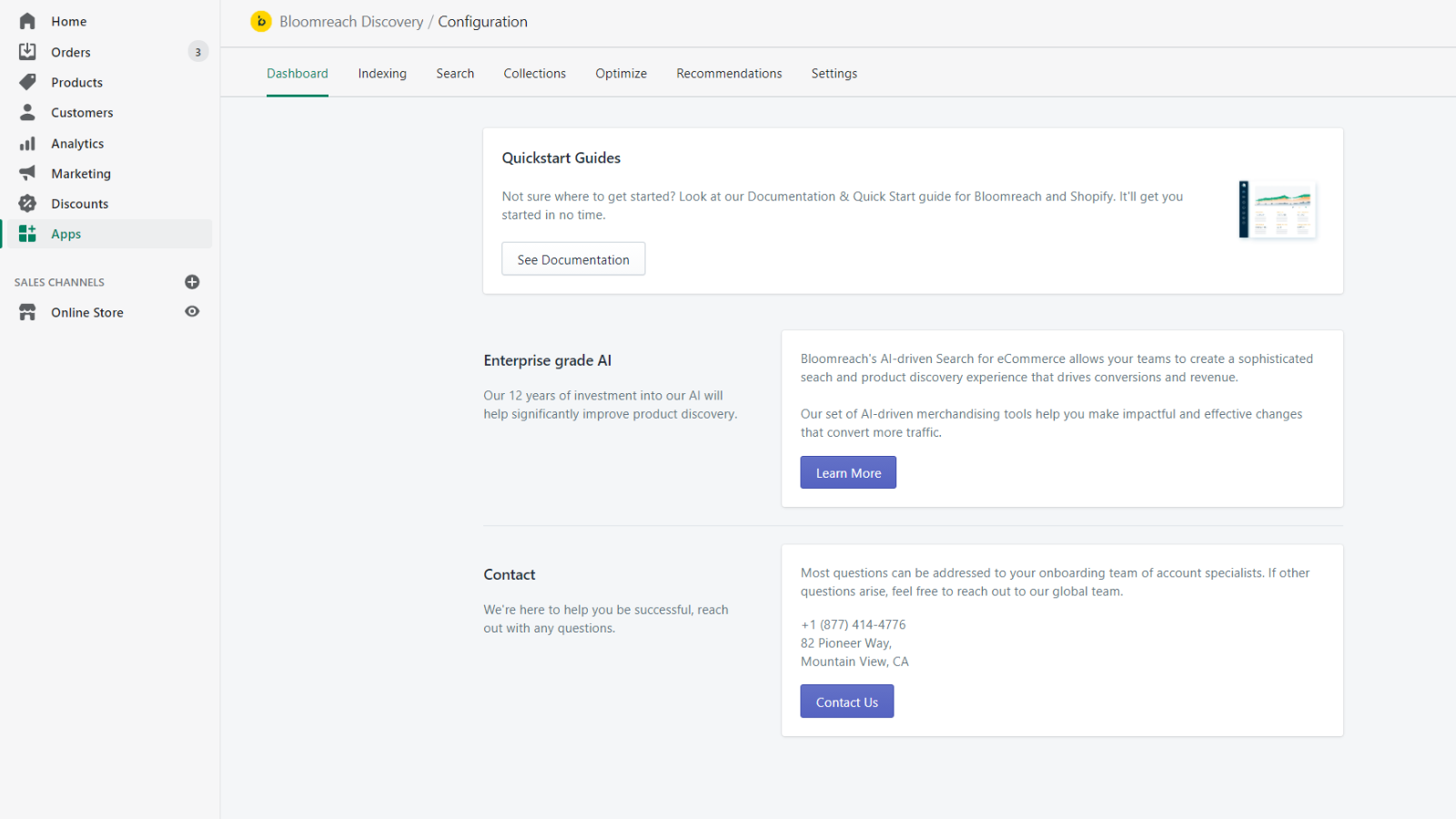Open Orders in the sidebar
The height and width of the screenshot is (819, 1456).
71,52
